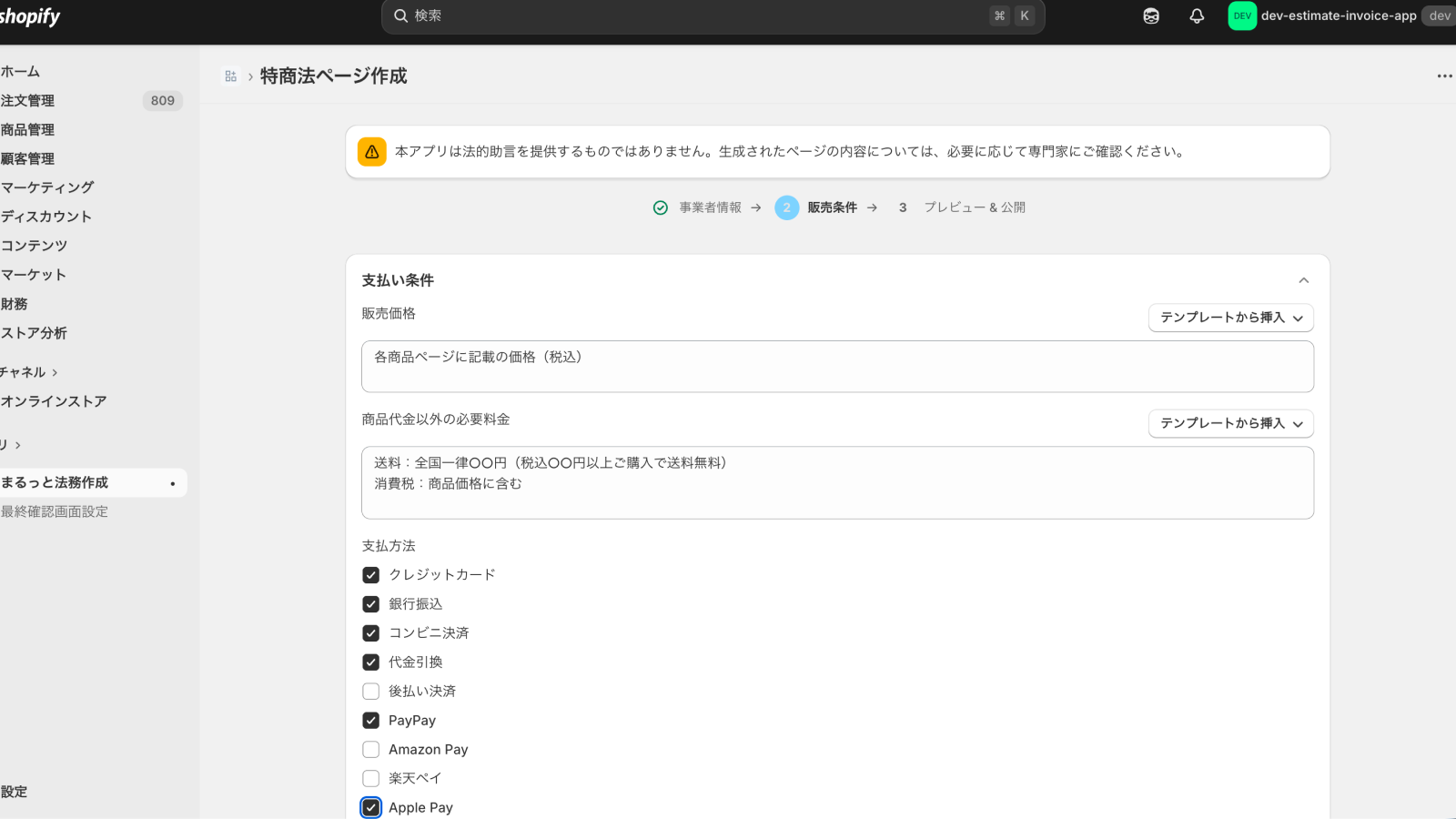
Task: Check the Amazon Pay option
Action: click(370, 749)
